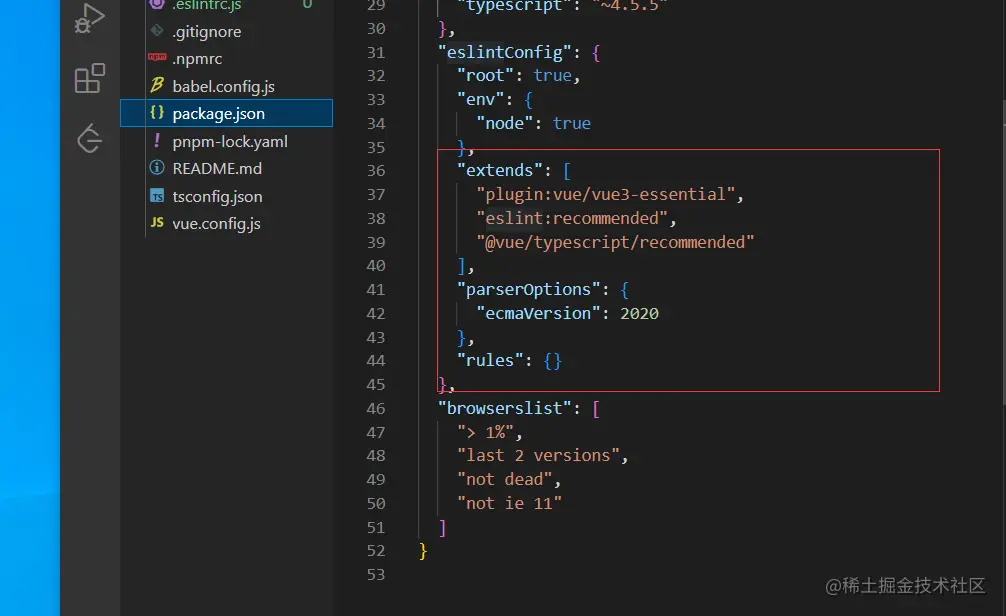Open the Run and Debug view
This screenshot has height=616, width=1006.
89,19
